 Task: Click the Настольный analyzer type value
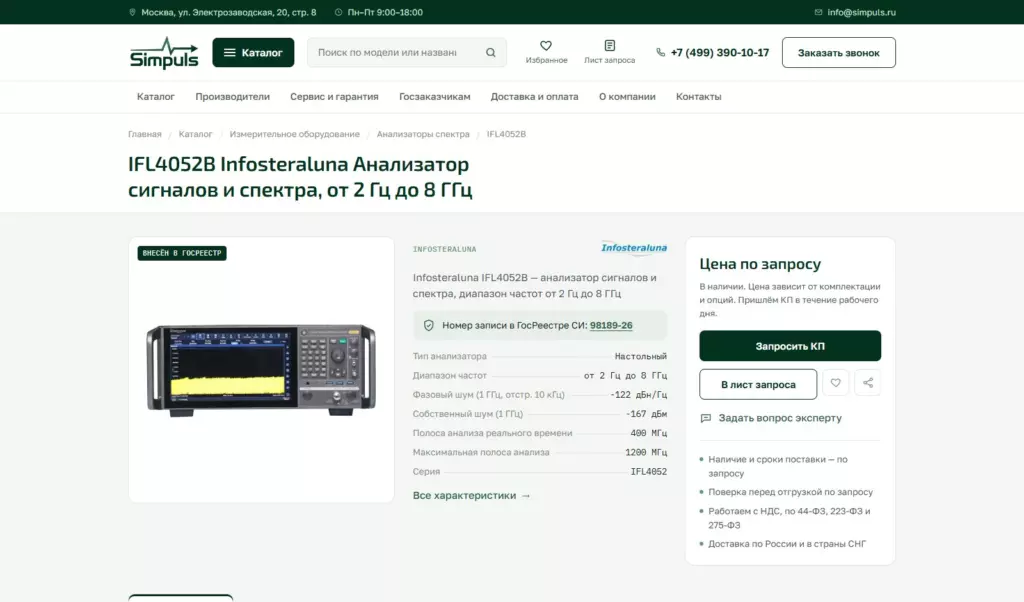tap(641, 356)
